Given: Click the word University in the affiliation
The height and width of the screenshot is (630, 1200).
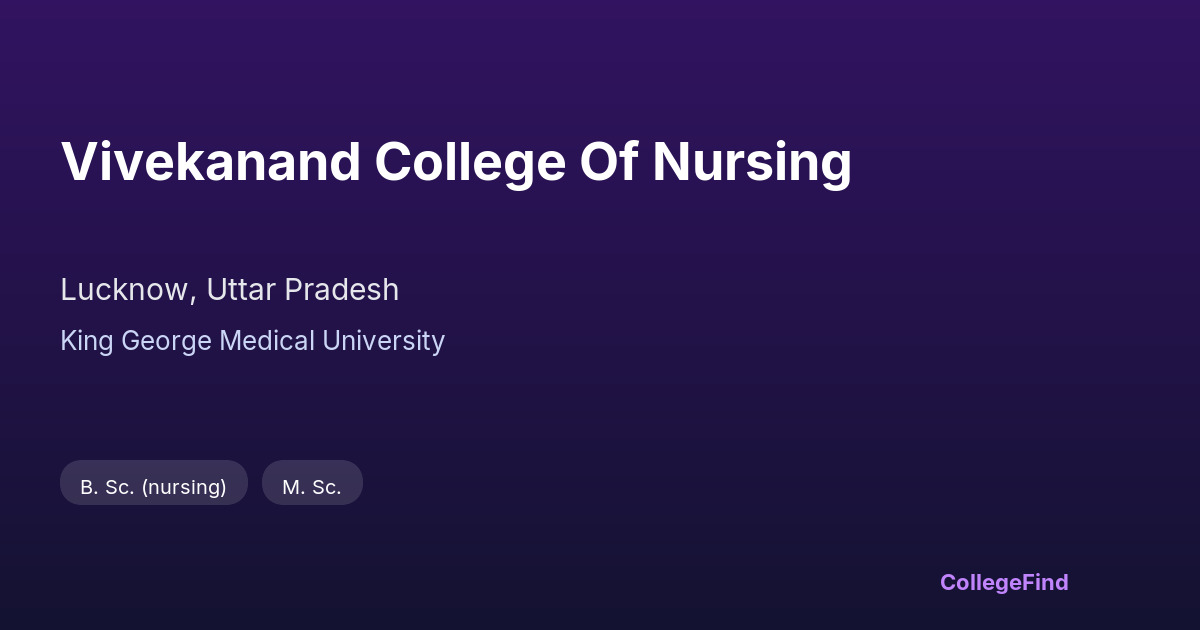Looking at the screenshot, I should pyautogui.click(x=383, y=341).
